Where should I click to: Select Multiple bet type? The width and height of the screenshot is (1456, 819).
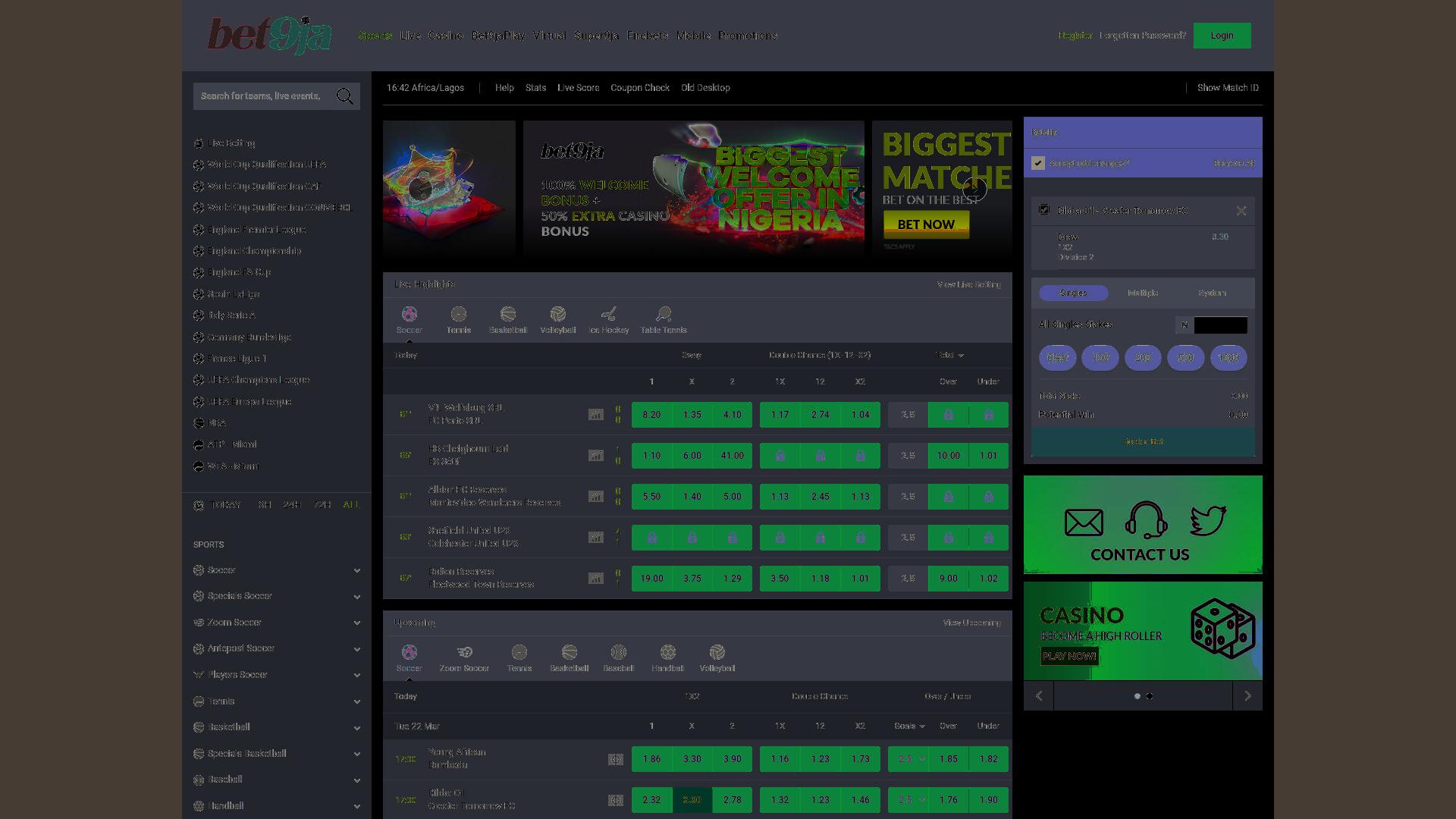[x=1143, y=293]
